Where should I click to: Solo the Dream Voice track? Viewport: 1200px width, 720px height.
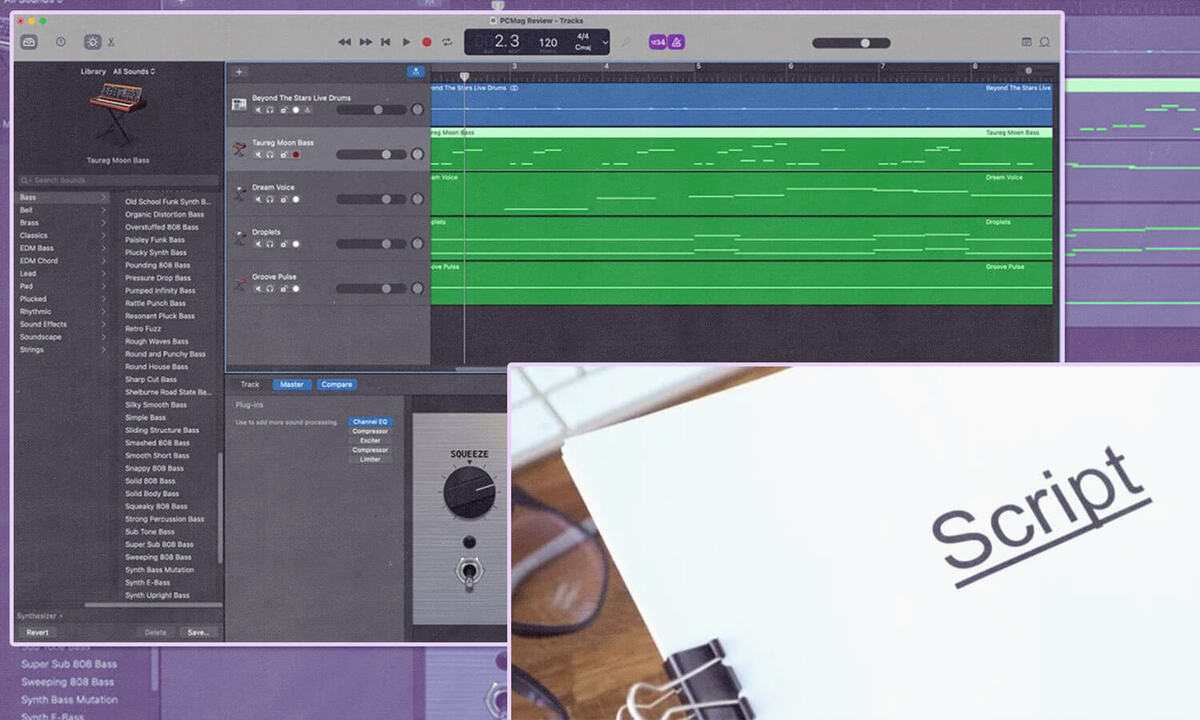point(270,199)
